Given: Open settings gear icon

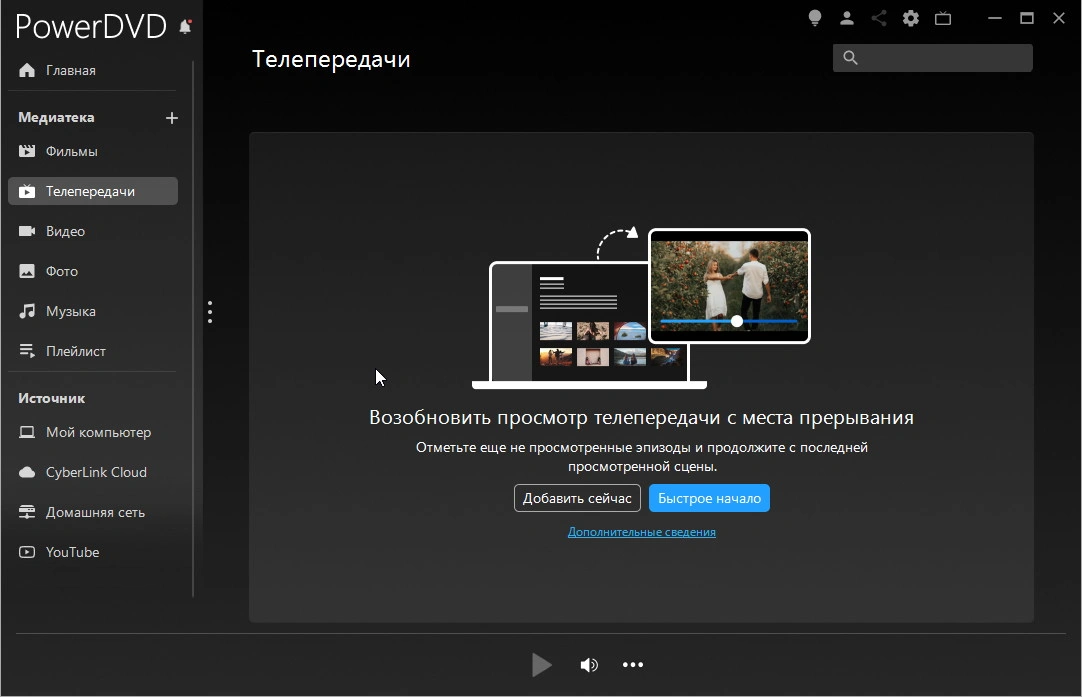Looking at the screenshot, I should tap(910, 18).
